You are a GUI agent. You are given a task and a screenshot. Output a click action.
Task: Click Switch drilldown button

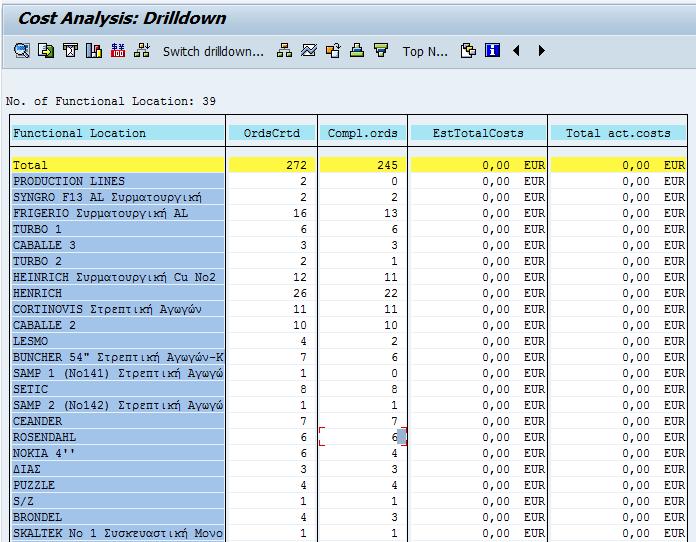click(x=213, y=51)
